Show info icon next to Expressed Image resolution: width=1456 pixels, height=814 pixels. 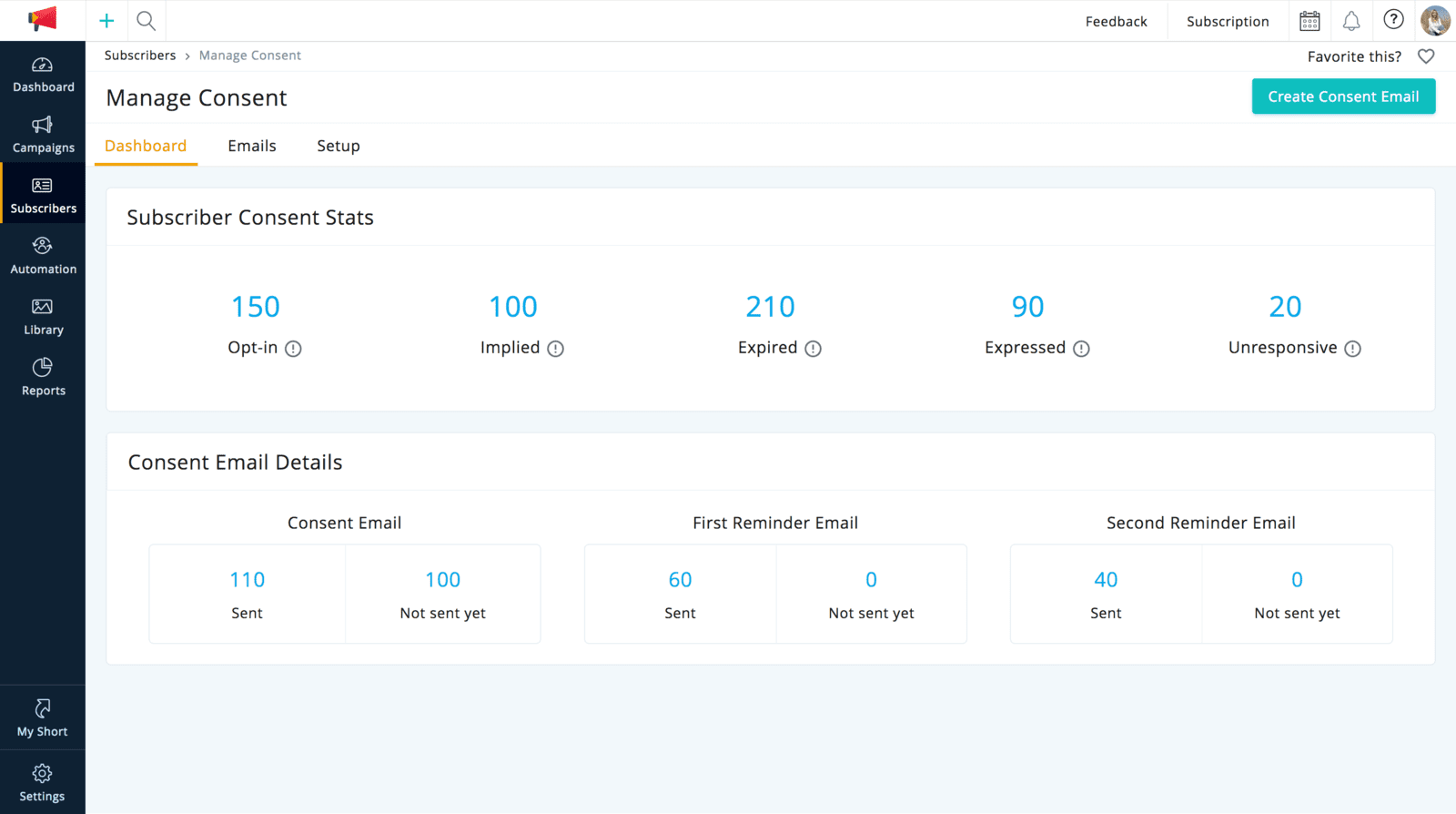pos(1081,349)
